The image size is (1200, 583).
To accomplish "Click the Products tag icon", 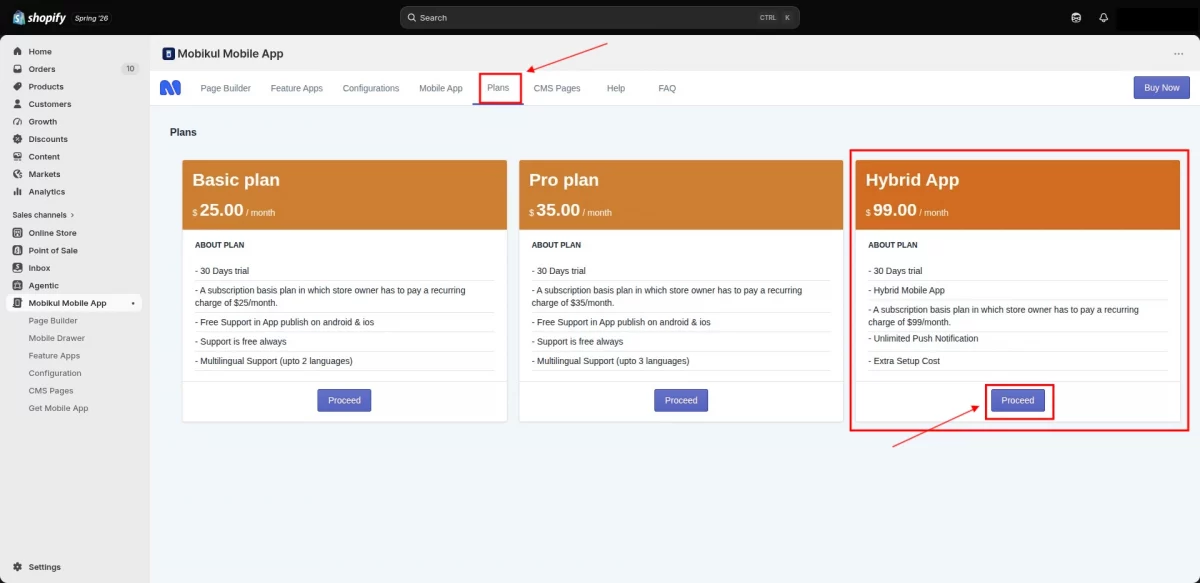I will click(x=18, y=87).
